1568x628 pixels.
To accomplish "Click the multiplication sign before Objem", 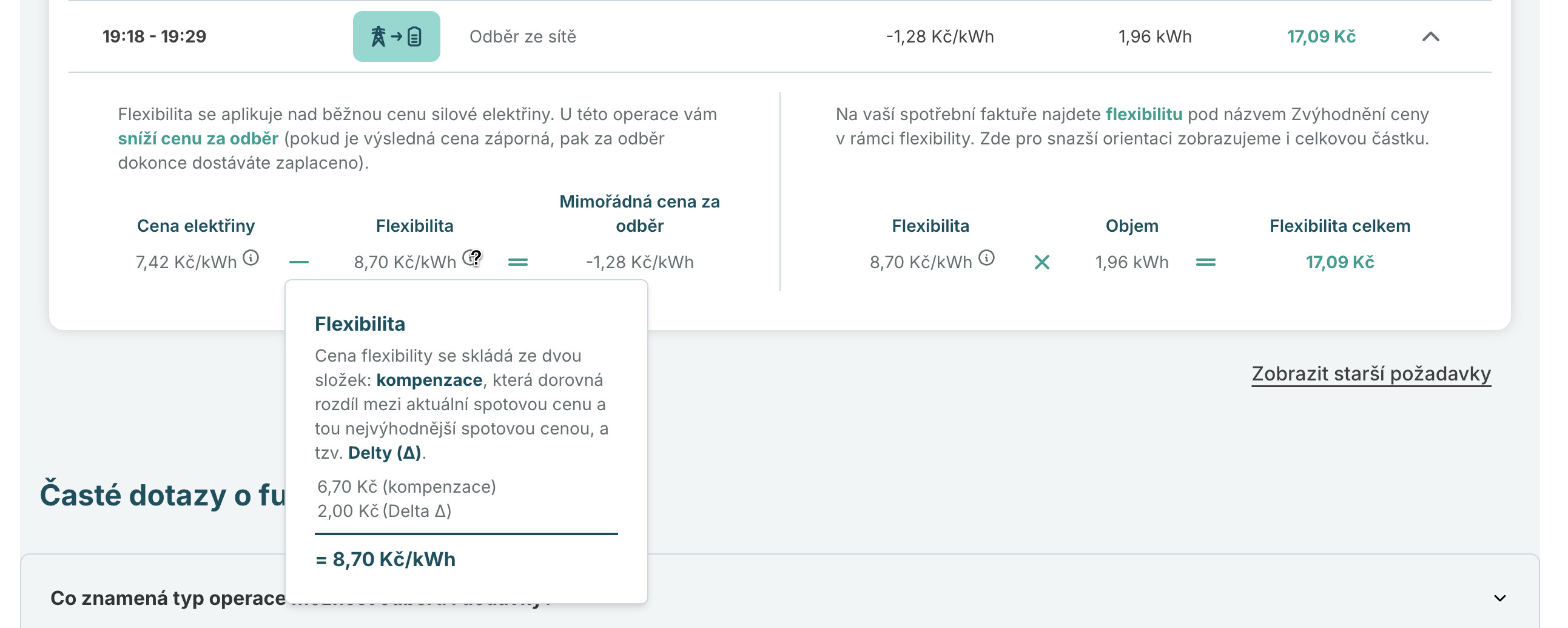I will (x=1042, y=263).
